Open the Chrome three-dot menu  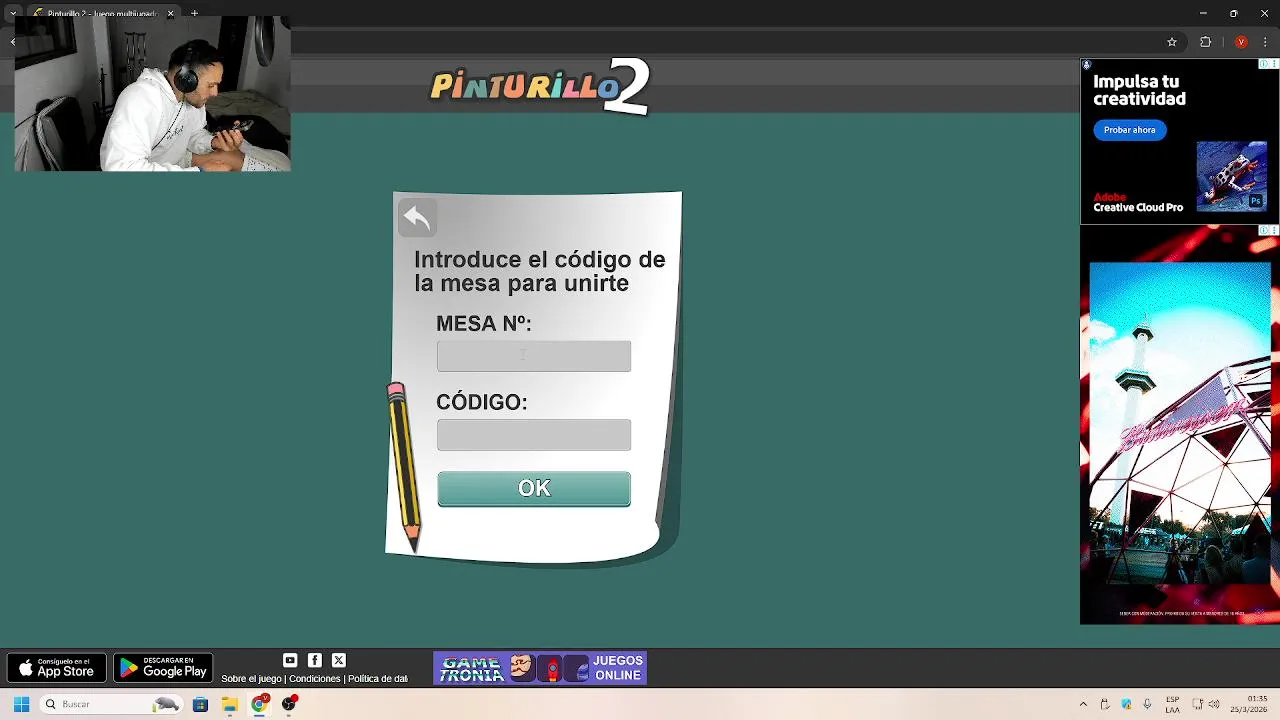pyautogui.click(x=1265, y=42)
